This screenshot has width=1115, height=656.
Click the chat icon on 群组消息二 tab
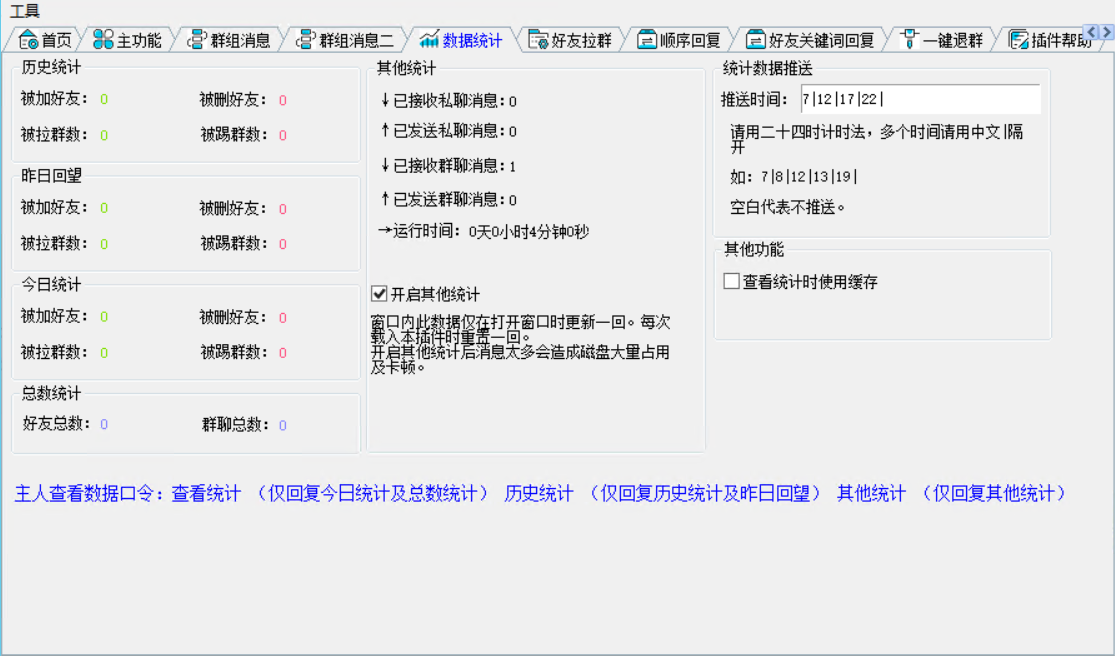pyautogui.click(x=306, y=38)
